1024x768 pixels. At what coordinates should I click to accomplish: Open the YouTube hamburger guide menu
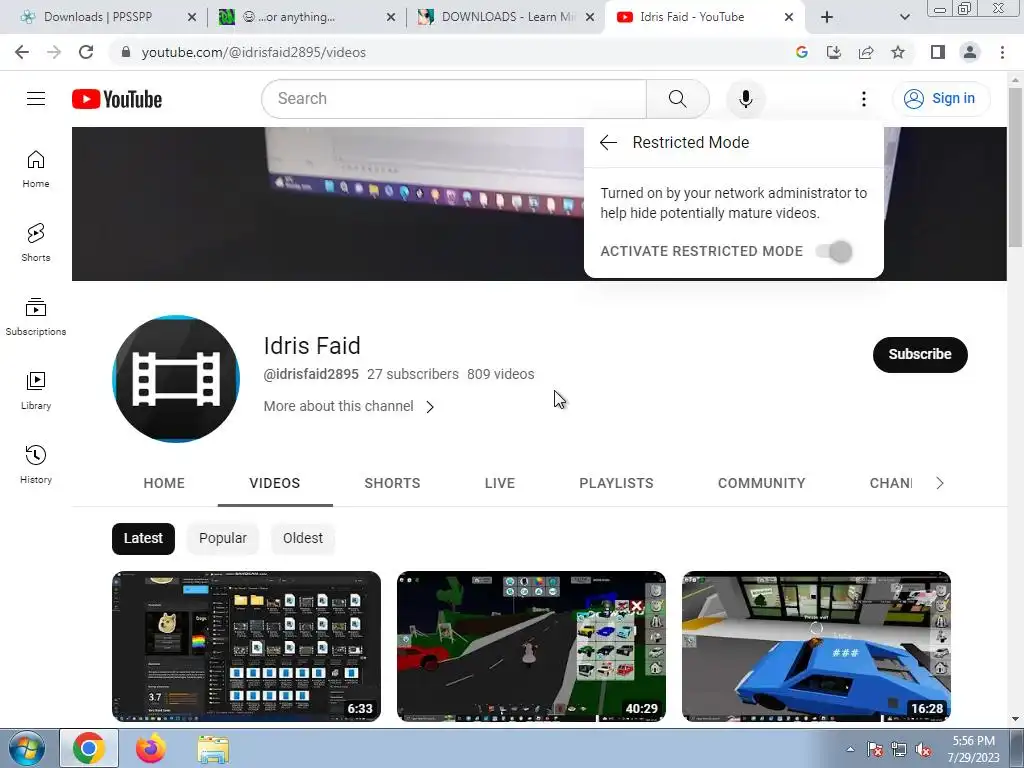coord(36,99)
